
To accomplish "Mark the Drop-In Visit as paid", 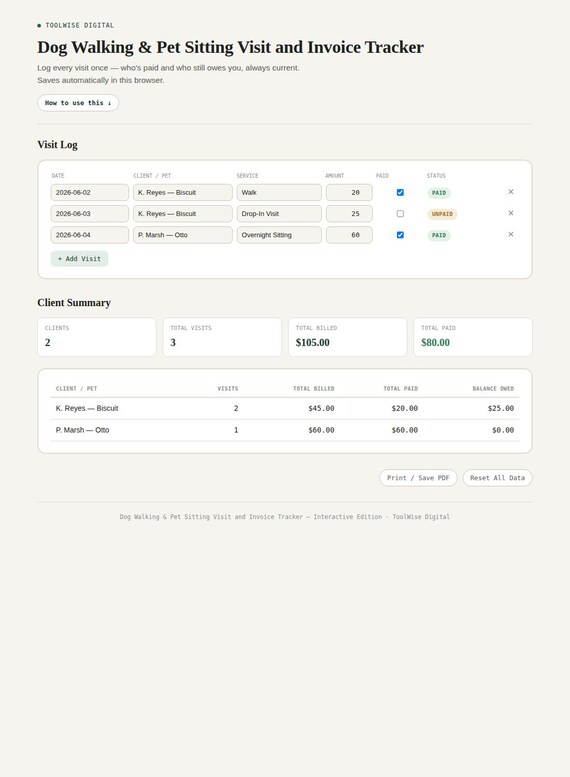I will (400, 214).
